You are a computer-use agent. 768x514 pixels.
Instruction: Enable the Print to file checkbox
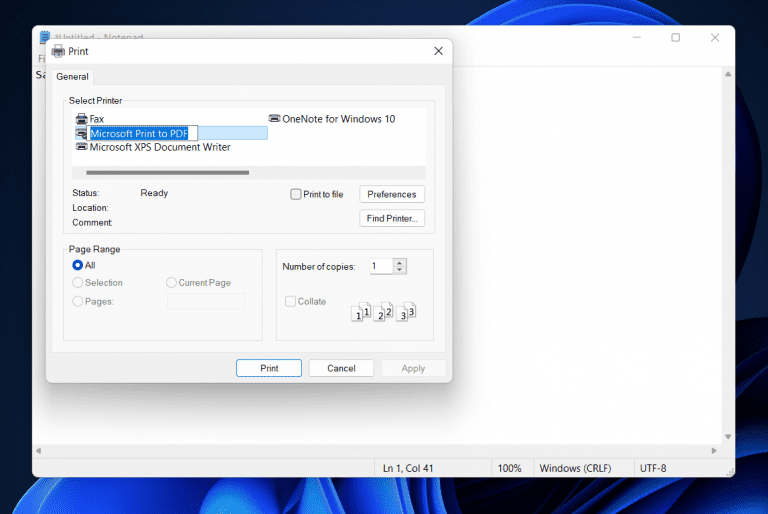point(296,194)
